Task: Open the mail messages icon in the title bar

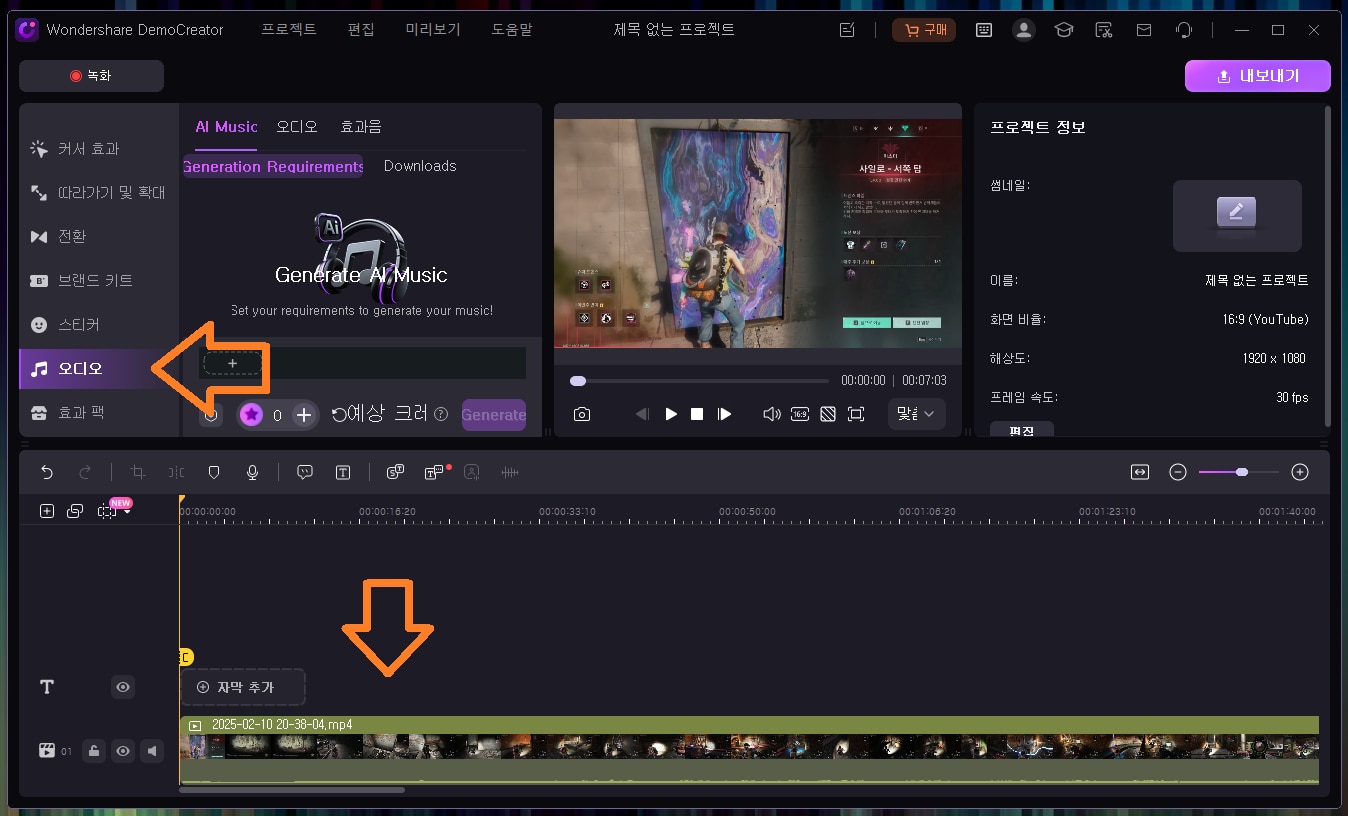Action: tap(1144, 30)
